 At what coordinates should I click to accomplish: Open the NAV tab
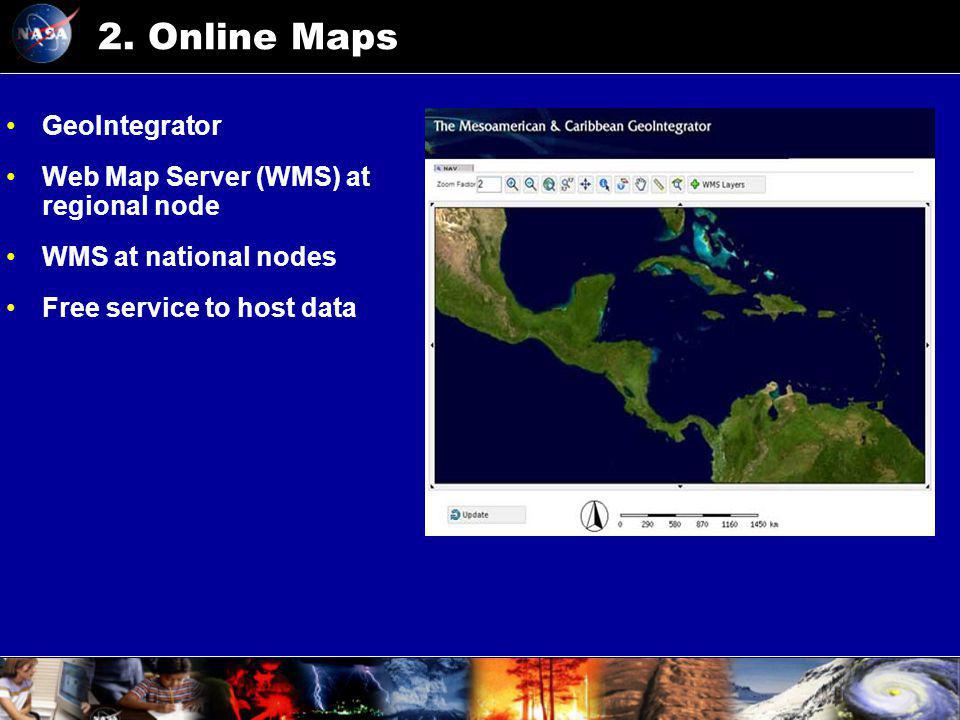click(454, 168)
